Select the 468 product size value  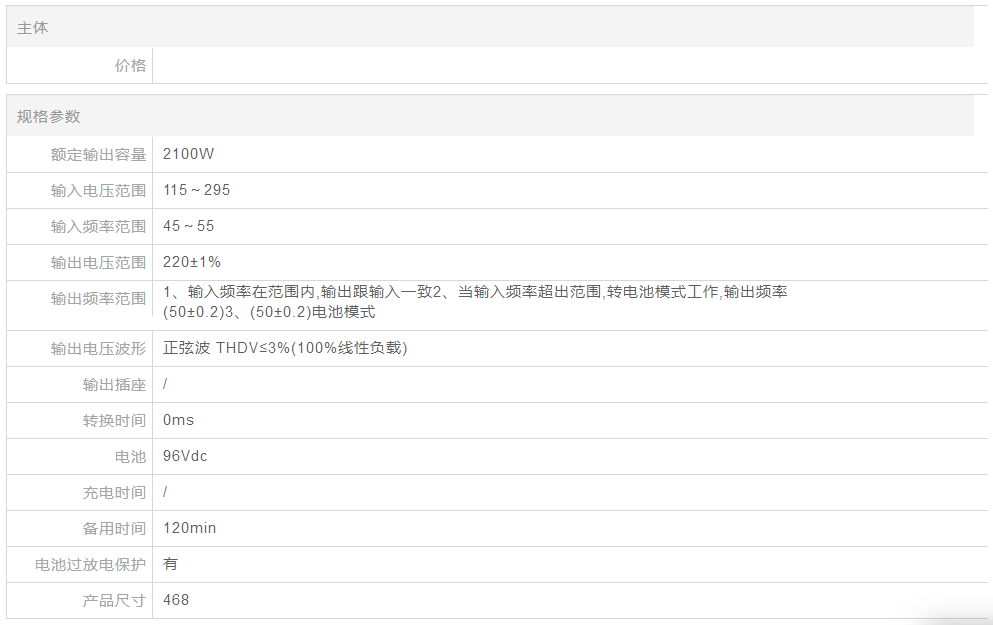(176, 600)
